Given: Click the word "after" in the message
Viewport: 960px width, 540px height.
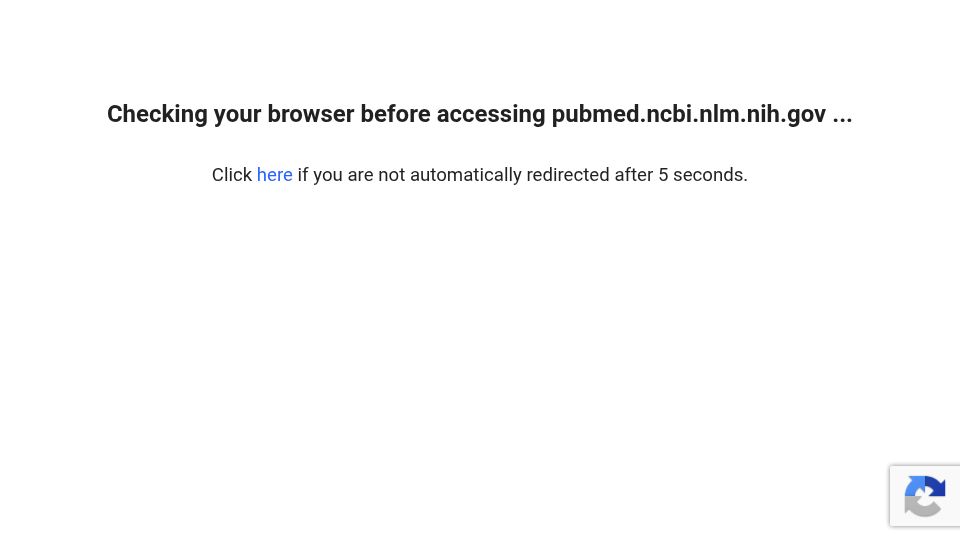Looking at the screenshot, I should 634,175.
